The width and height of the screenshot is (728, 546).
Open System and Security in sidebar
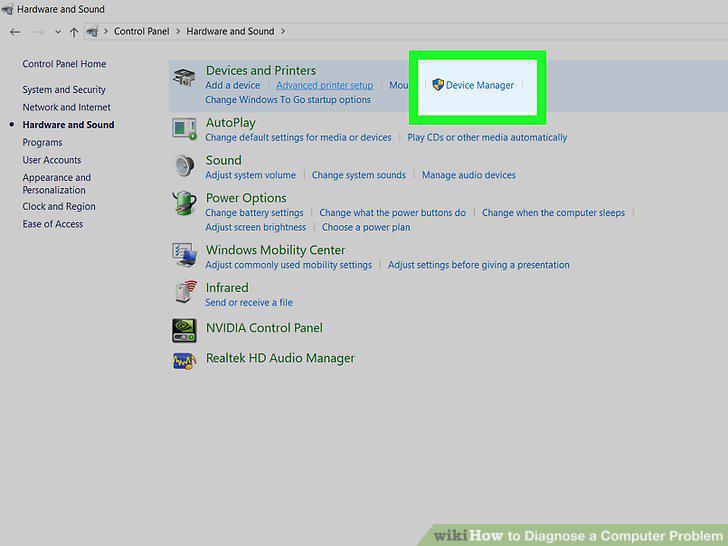coord(64,89)
